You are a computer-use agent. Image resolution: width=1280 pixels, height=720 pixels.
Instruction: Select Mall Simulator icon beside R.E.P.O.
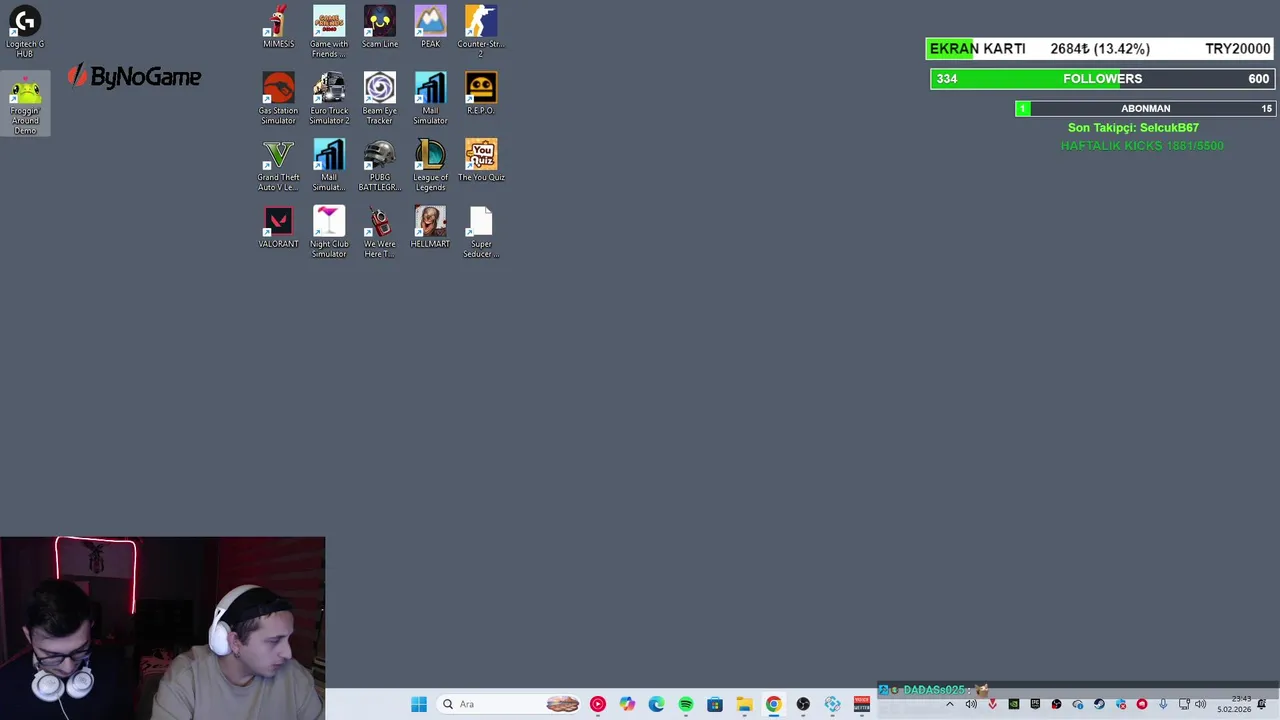[430, 98]
